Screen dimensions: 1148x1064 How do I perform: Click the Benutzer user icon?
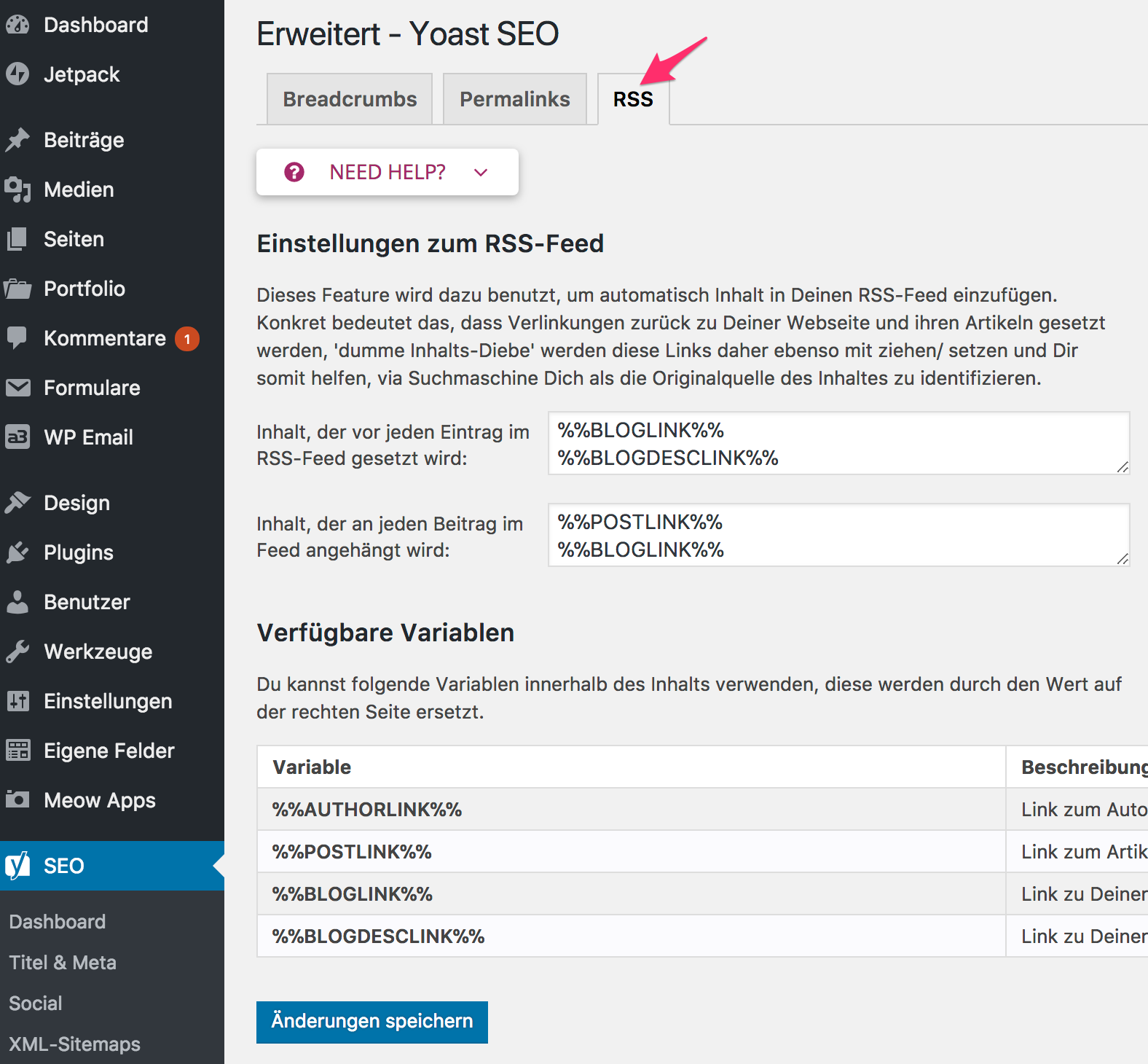[17, 602]
